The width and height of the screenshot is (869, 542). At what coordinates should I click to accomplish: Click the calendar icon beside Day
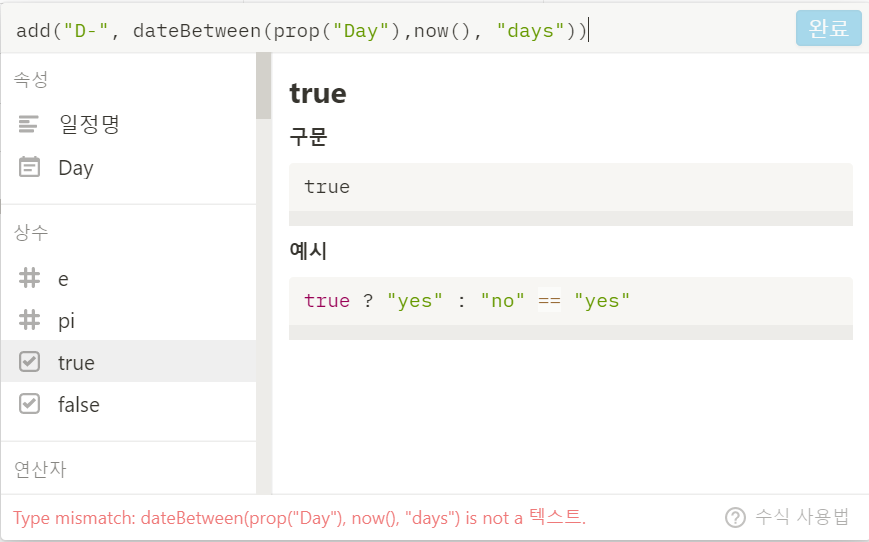29,167
